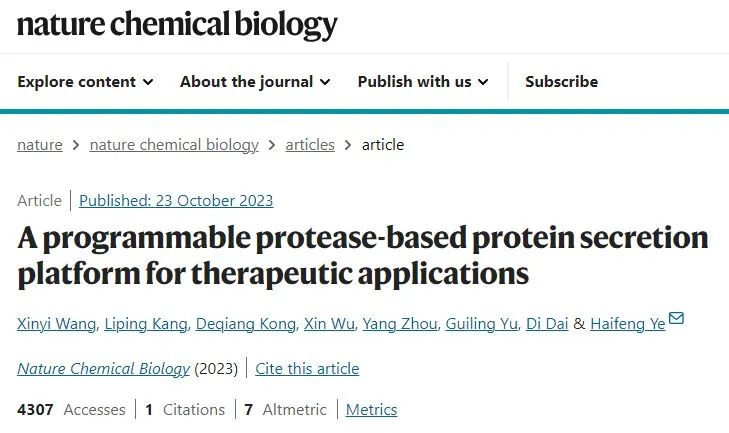
Task: Open the nature chemical biology journal logo
Action: coord(177,25)
